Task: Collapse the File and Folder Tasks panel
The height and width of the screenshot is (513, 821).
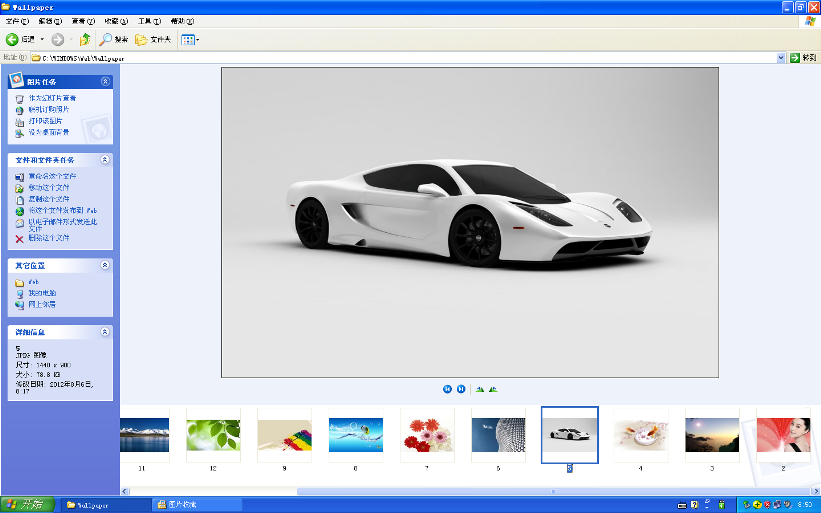Action: point(105,159)
